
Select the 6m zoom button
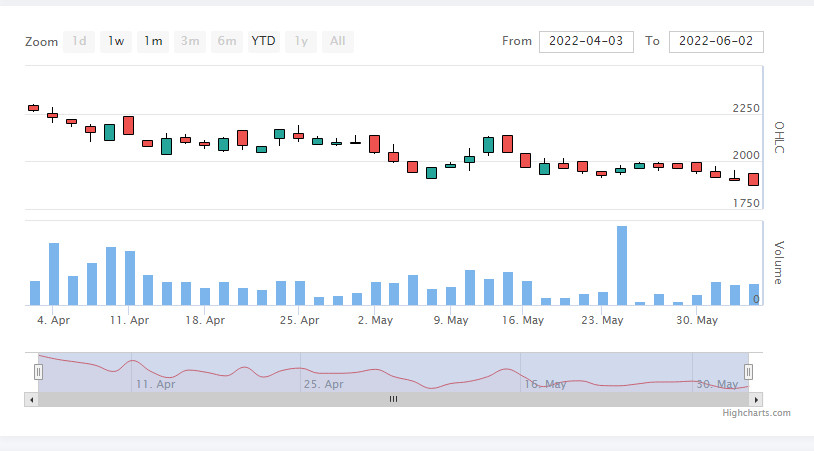pyautogui.click(x=227, y=42)
